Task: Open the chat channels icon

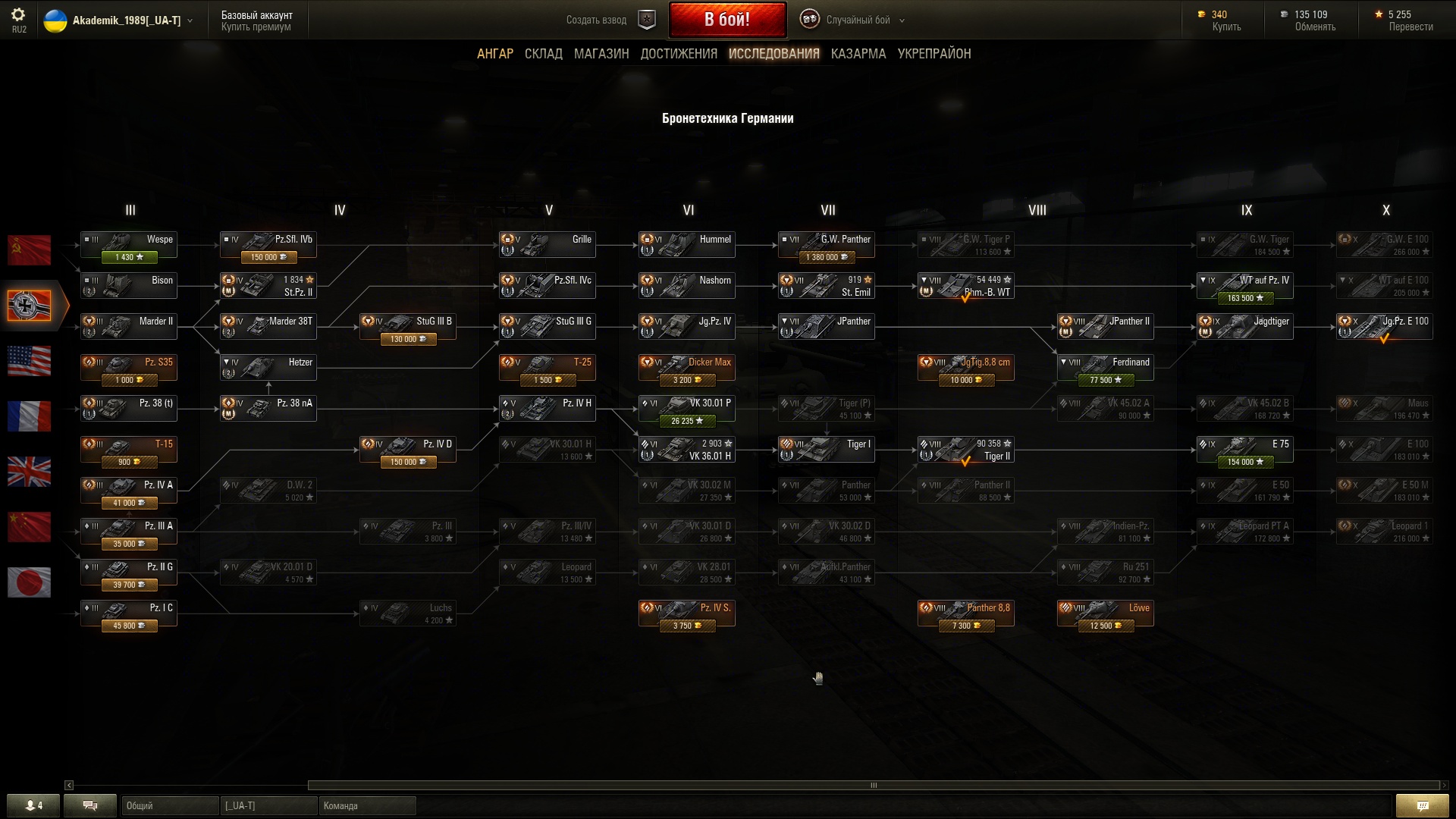Action: click(x=90, y=805)
